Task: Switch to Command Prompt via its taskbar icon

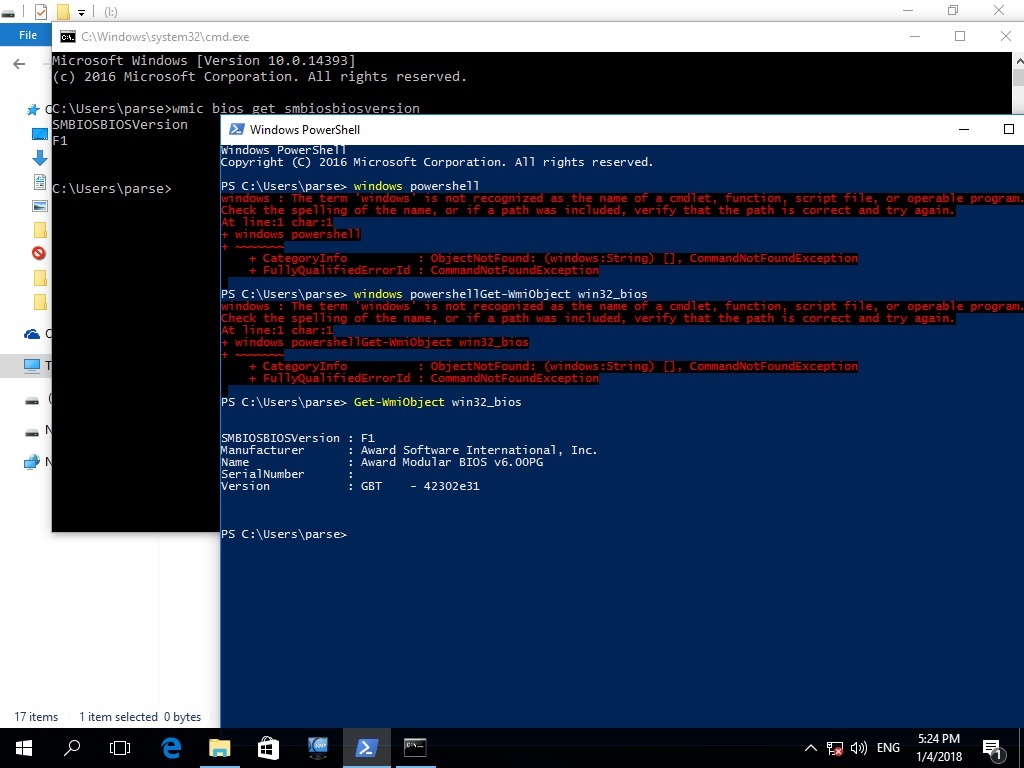Action: (x=415, y=748)
